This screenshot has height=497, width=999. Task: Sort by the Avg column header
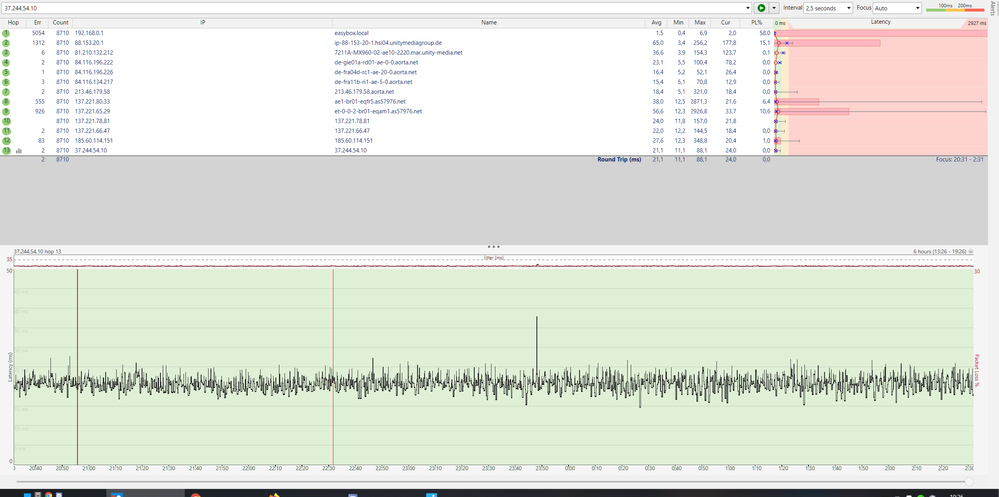tap(657, 21)
